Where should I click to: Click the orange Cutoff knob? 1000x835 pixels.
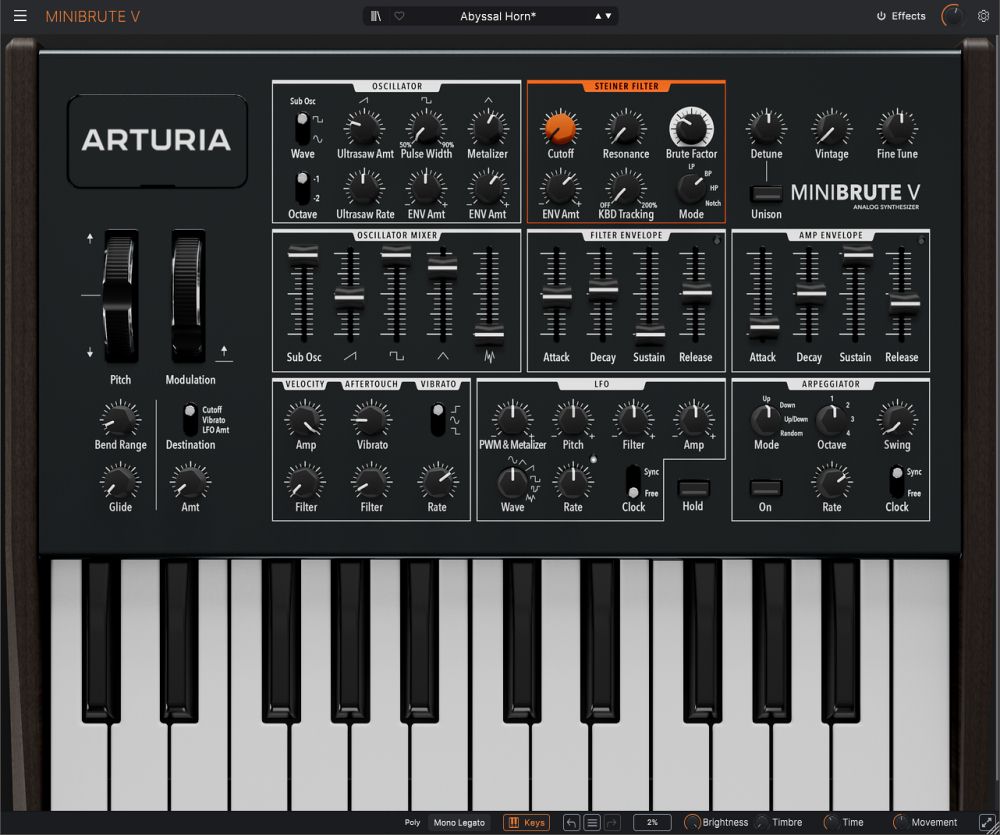point(561,127)
